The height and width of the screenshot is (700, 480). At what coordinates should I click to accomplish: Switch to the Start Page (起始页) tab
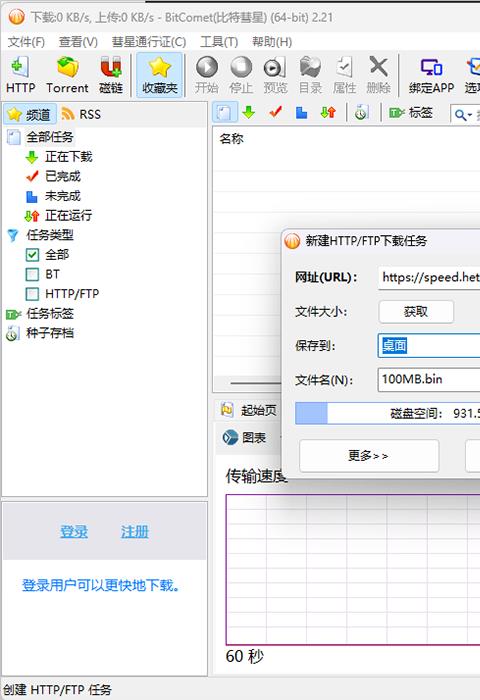249,410
